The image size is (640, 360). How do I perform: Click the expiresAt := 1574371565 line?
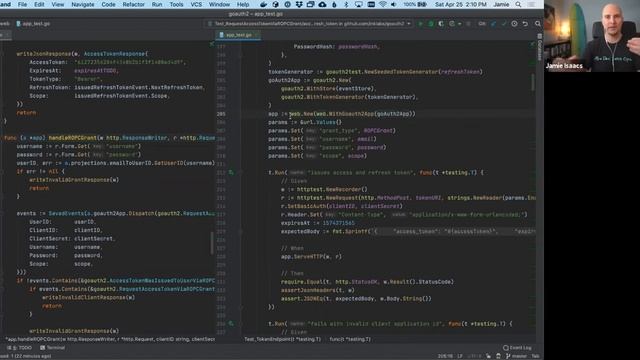pos(318,223)
